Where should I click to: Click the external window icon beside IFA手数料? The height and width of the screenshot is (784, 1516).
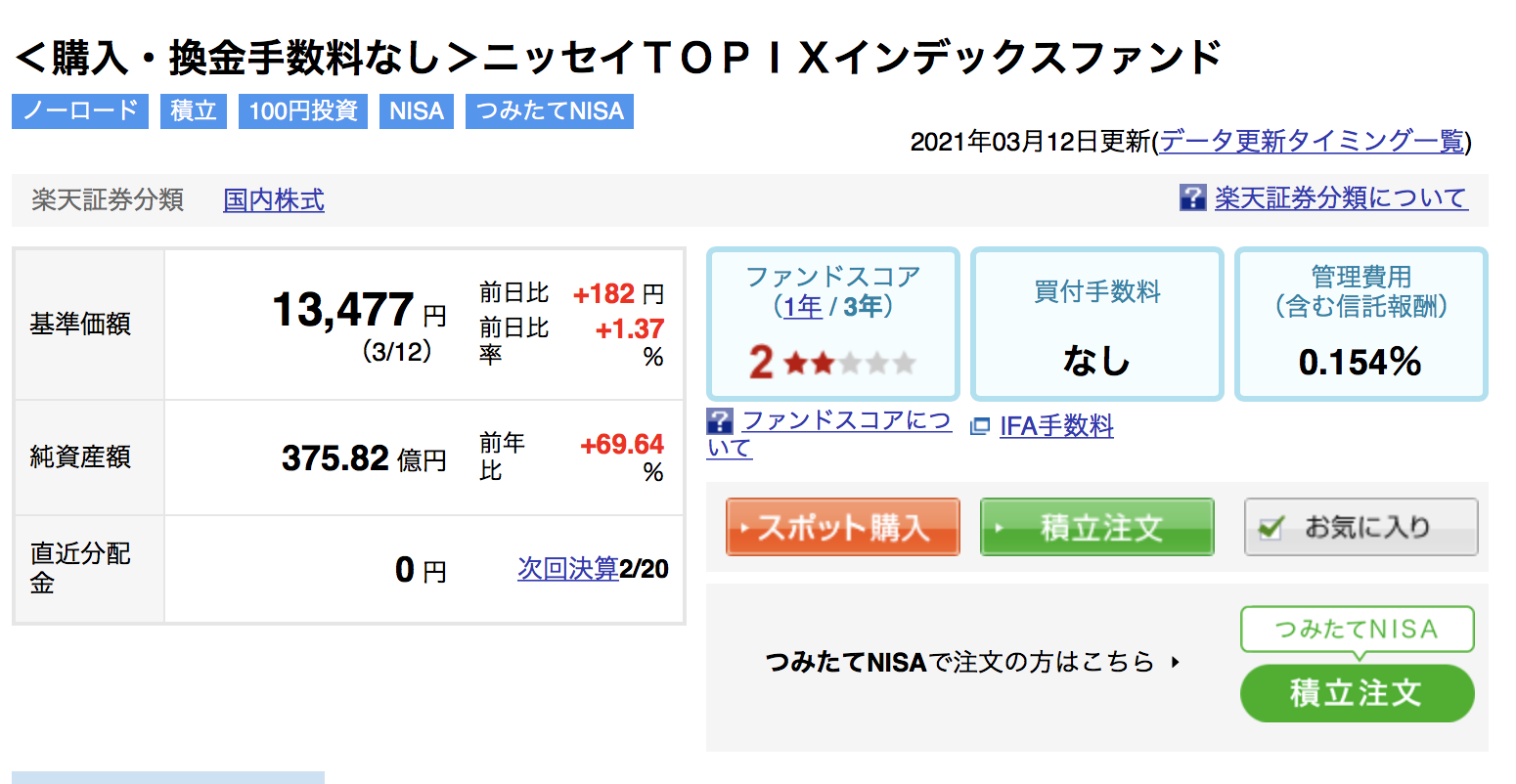point(979,426)
